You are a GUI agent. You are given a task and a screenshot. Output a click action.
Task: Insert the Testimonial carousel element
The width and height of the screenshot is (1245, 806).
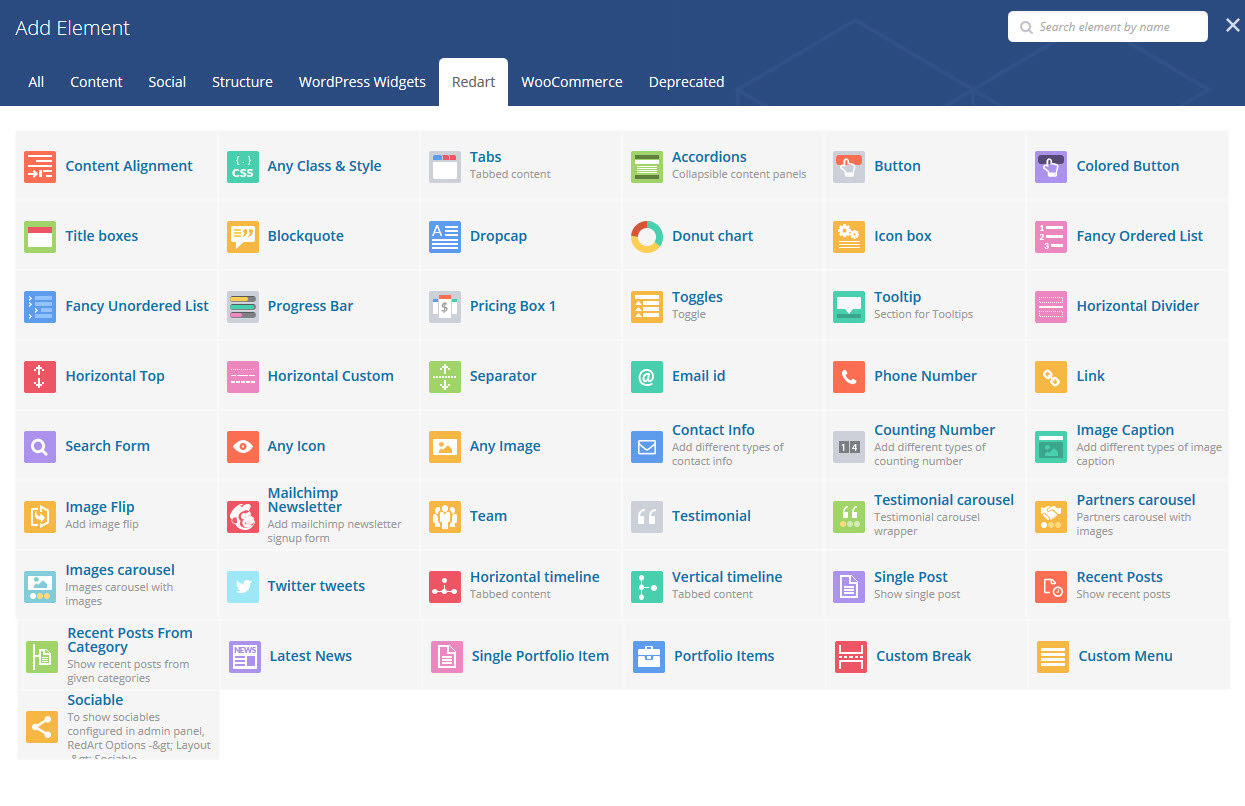[925, 517]
